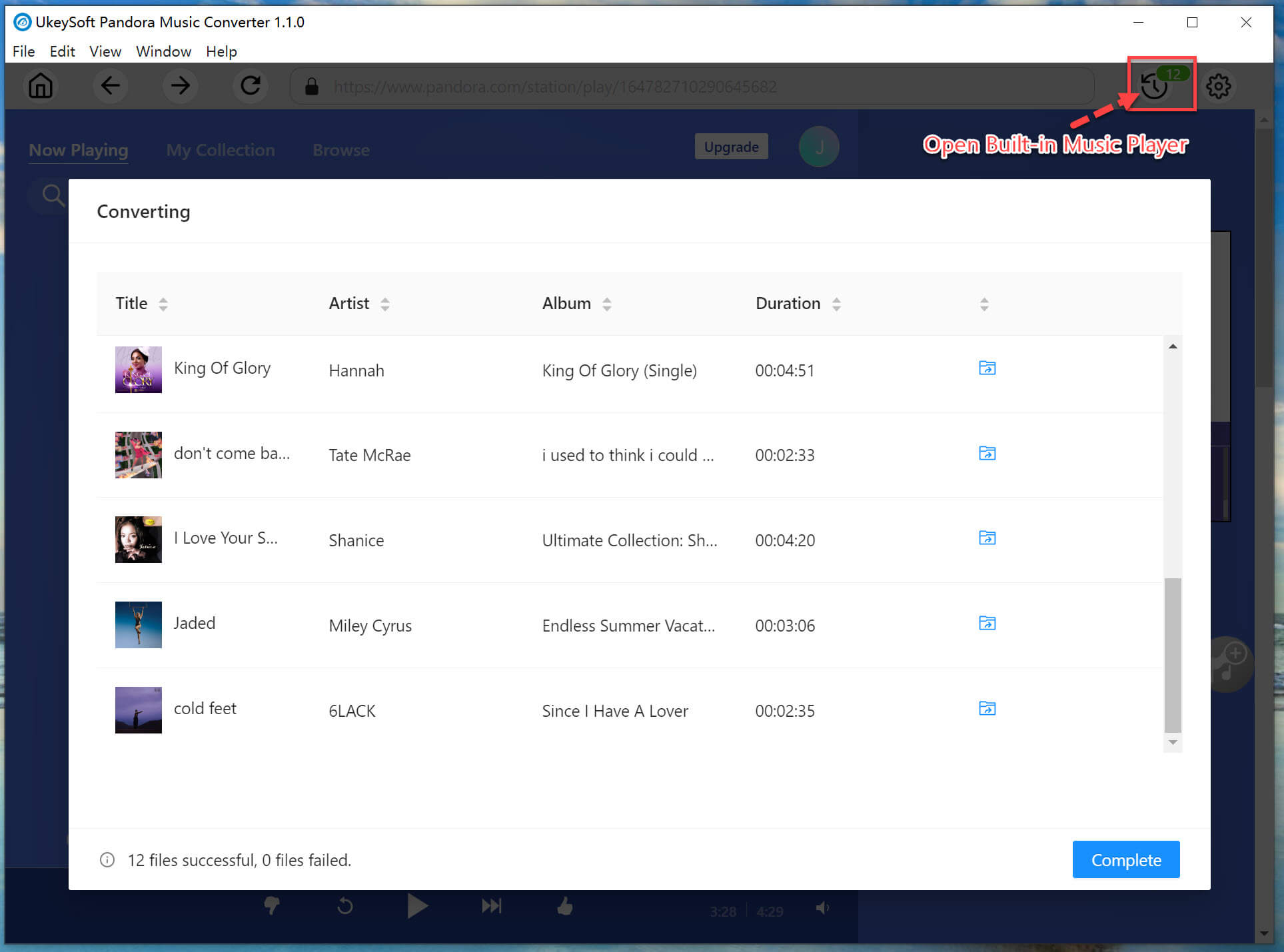Open the View menu

tap(104, 51)
